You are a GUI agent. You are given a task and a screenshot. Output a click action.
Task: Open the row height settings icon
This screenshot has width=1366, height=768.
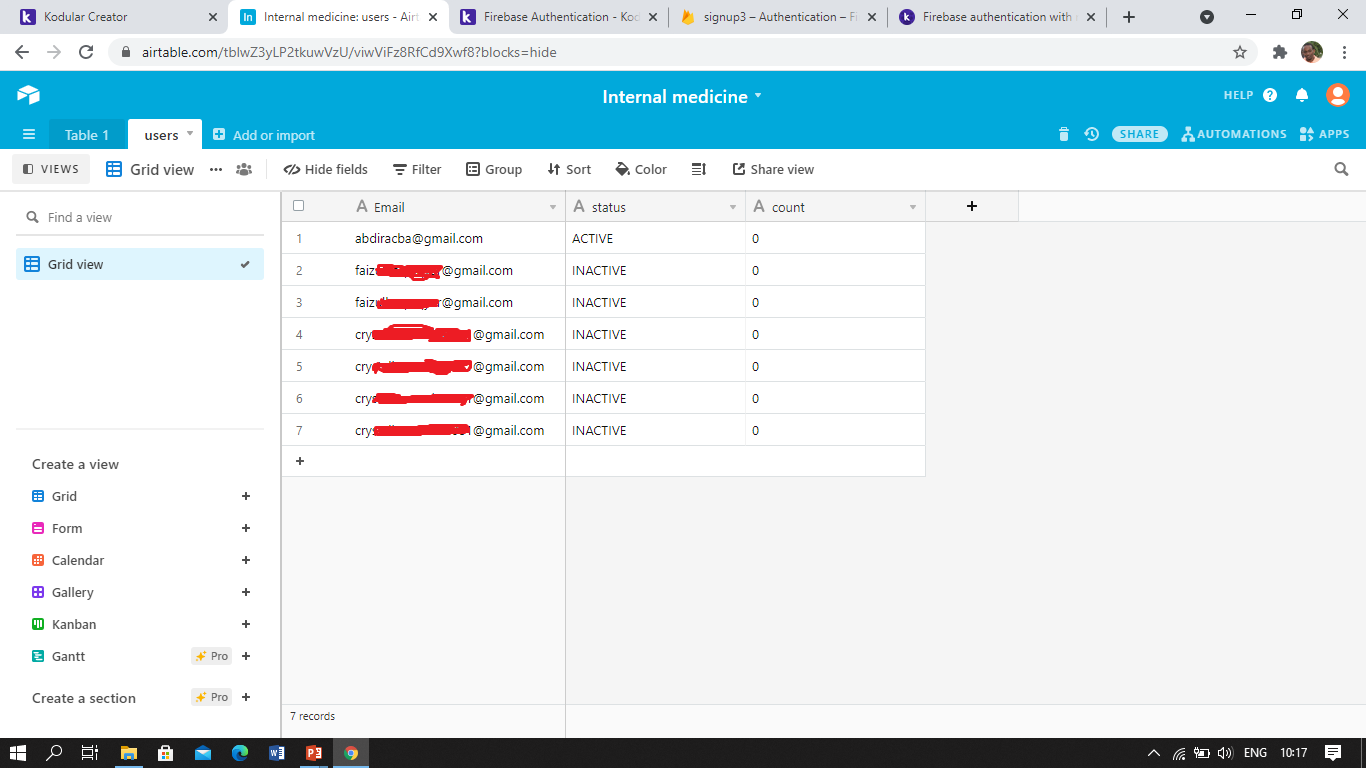click(698, 169)
